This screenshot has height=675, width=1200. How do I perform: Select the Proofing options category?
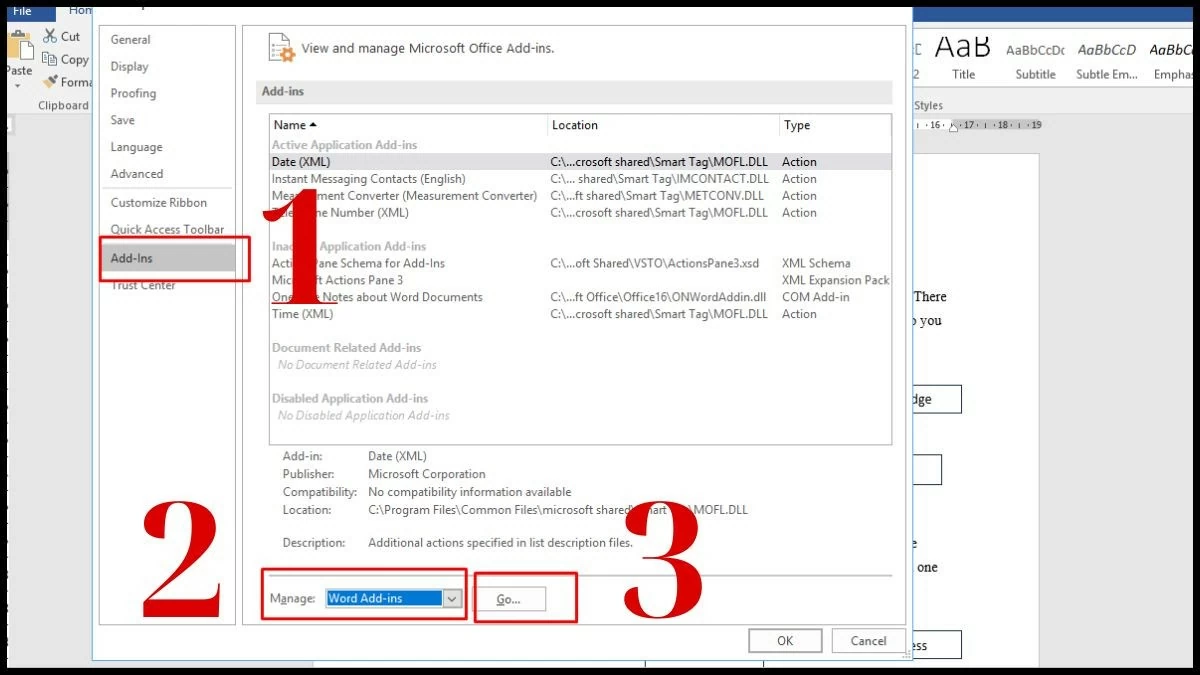133,93
